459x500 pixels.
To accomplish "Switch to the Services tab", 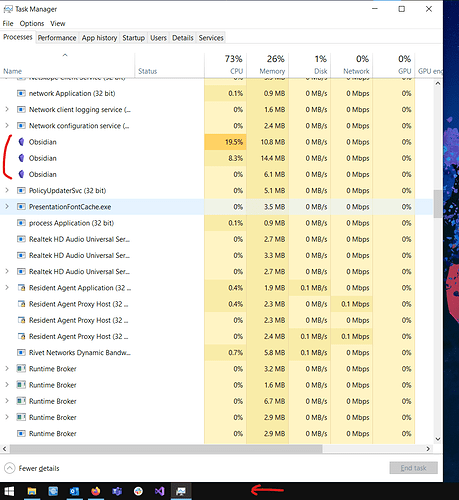I will click(x=211, y=38).
